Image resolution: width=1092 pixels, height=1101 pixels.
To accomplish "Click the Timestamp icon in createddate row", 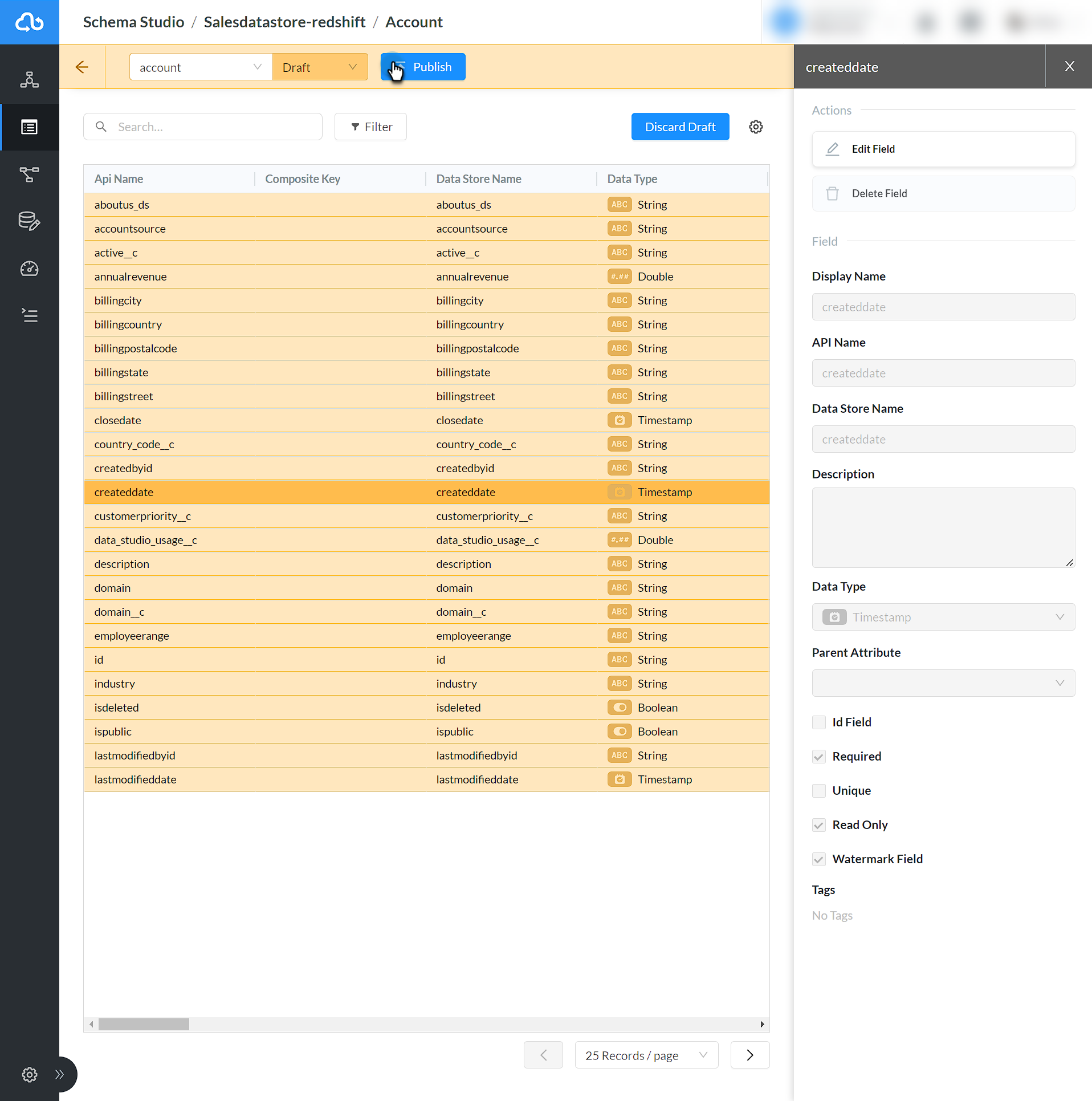I will pyautogui.click(x=619, y=492).
